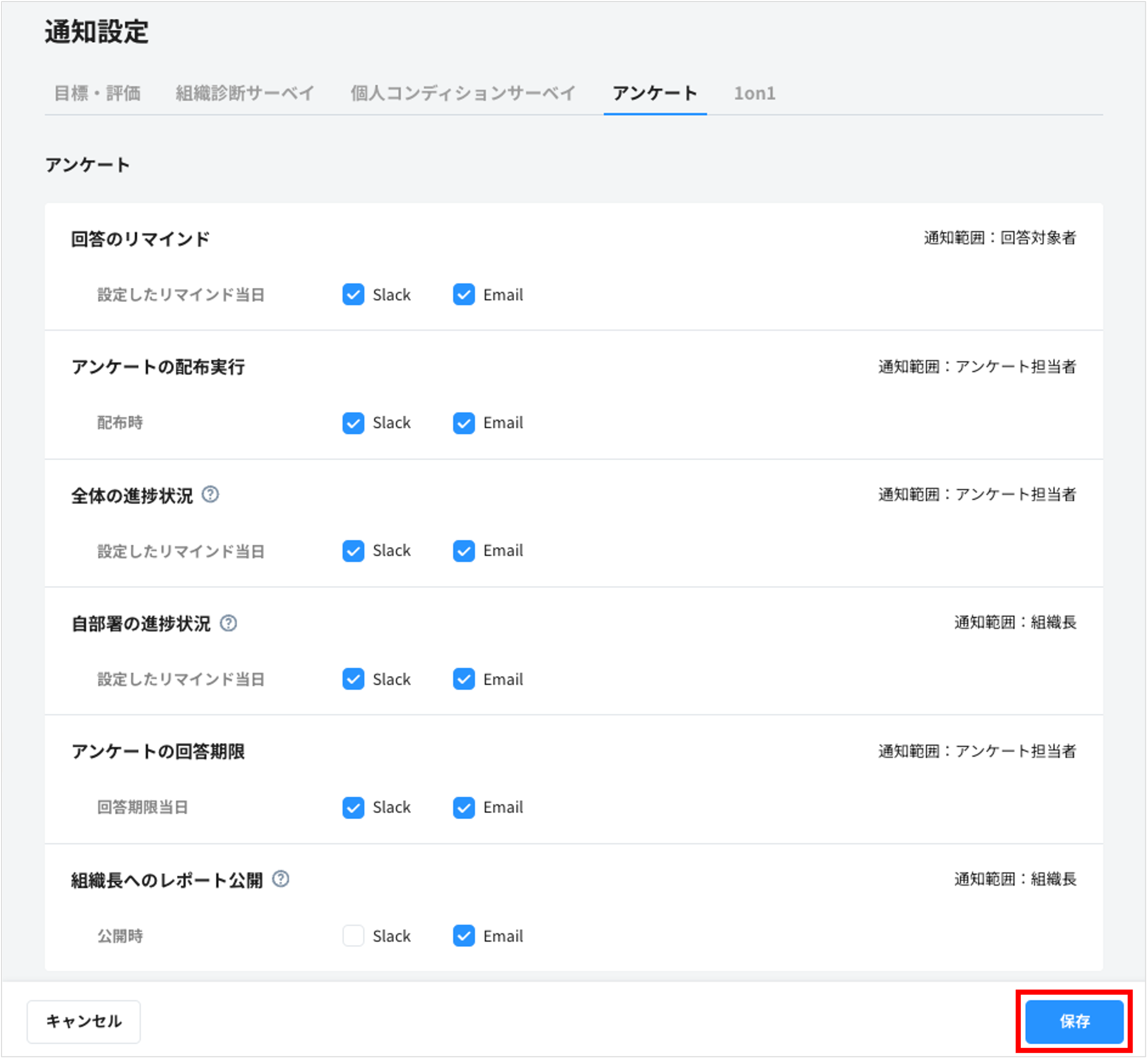Switch to the 組織診断サーベイ tab

(x=243, y=93)
